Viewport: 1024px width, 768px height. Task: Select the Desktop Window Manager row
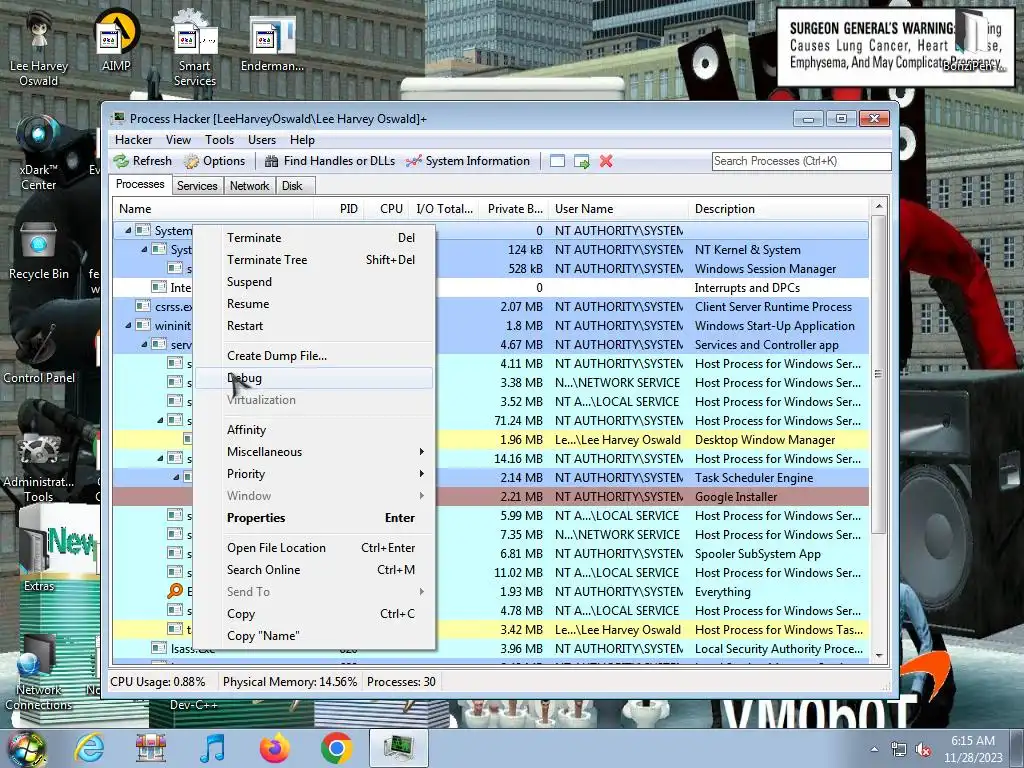pos(490,440)
